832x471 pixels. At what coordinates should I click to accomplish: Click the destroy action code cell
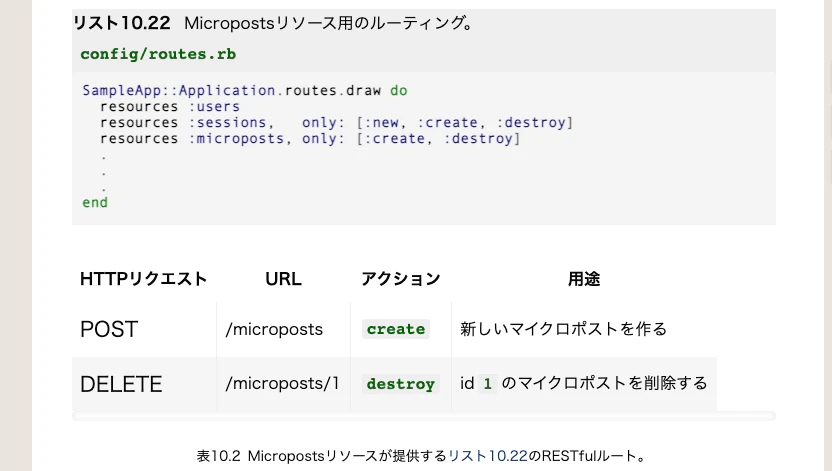(401, 383)
